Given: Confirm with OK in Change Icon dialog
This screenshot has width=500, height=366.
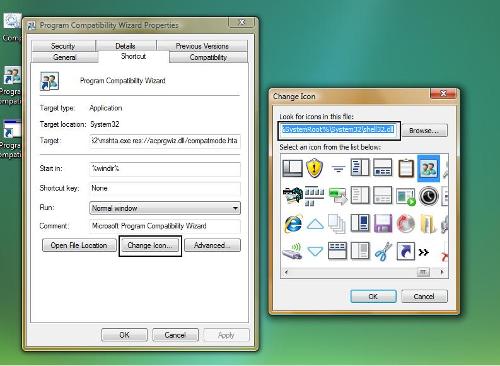Looking at the screenshot, I should [373, 296].
